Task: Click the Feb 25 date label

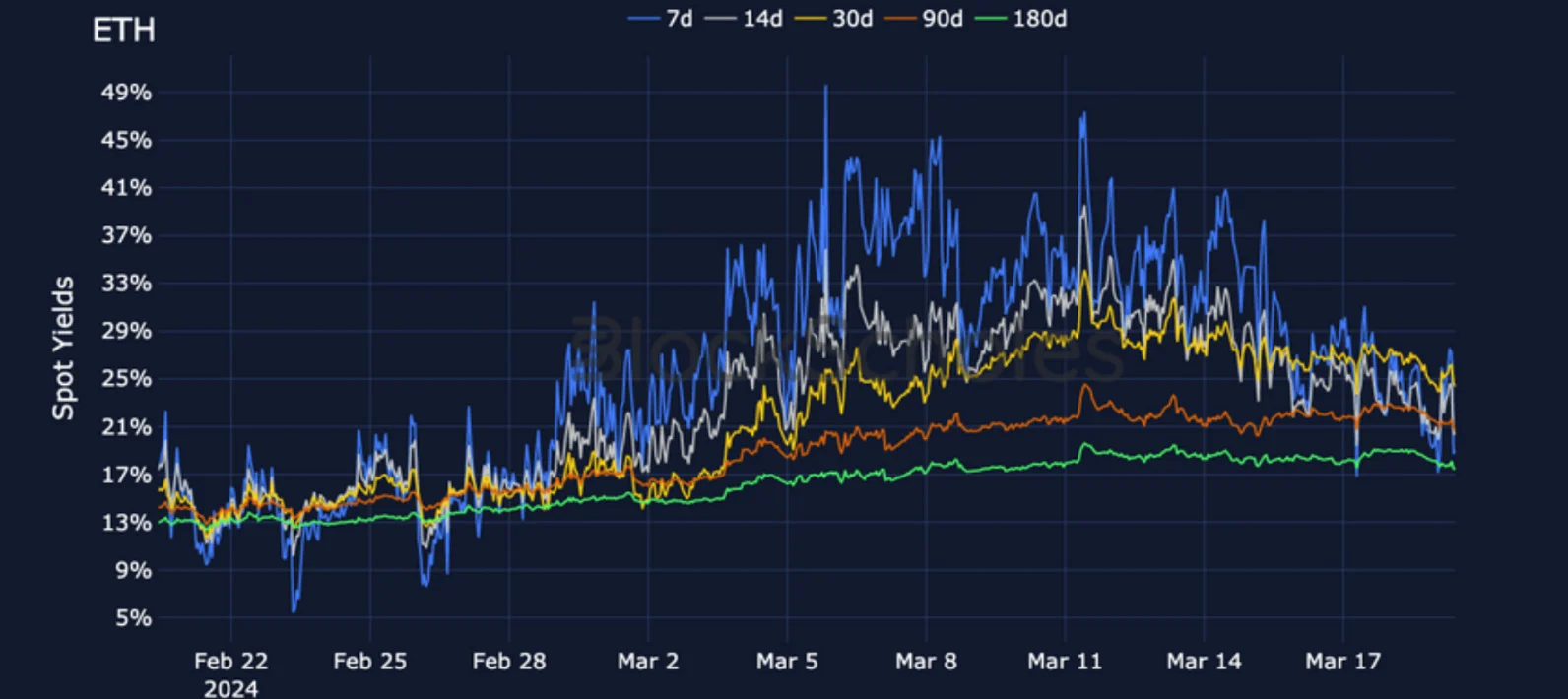Action: (x=369, y=662)
